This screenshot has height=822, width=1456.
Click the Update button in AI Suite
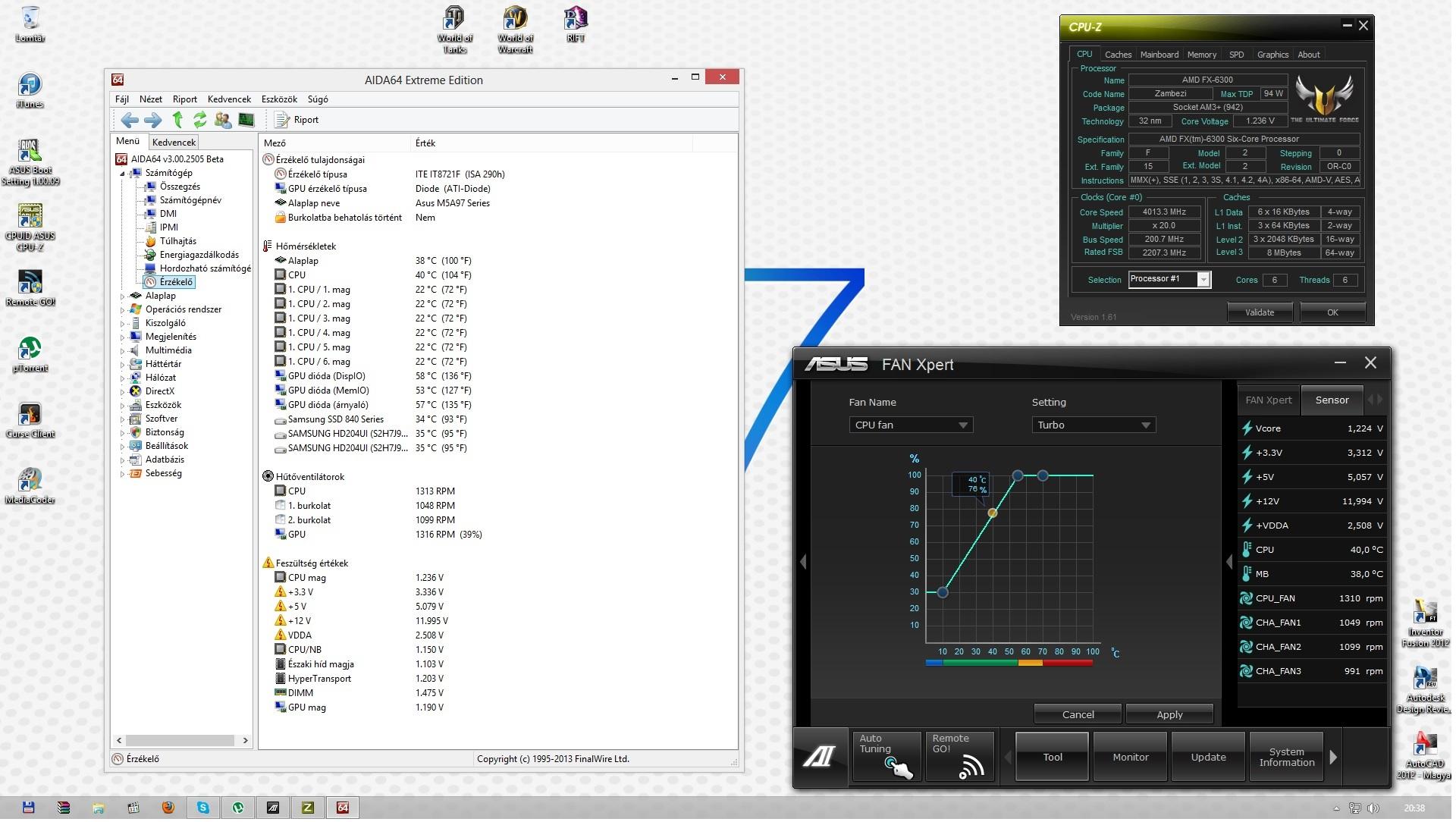pos(1208,757)
